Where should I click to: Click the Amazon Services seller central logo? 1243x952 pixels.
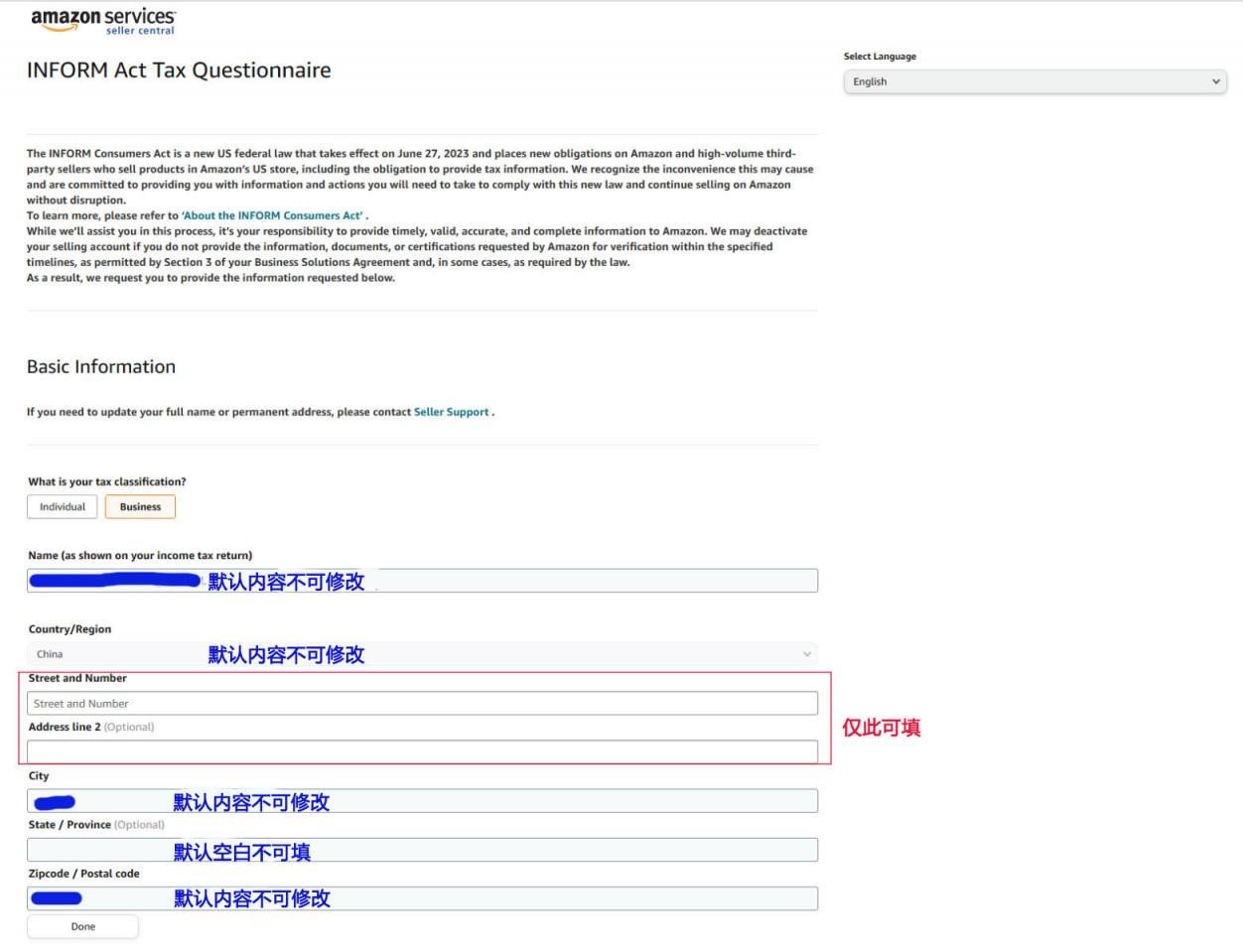click(103, 21)
